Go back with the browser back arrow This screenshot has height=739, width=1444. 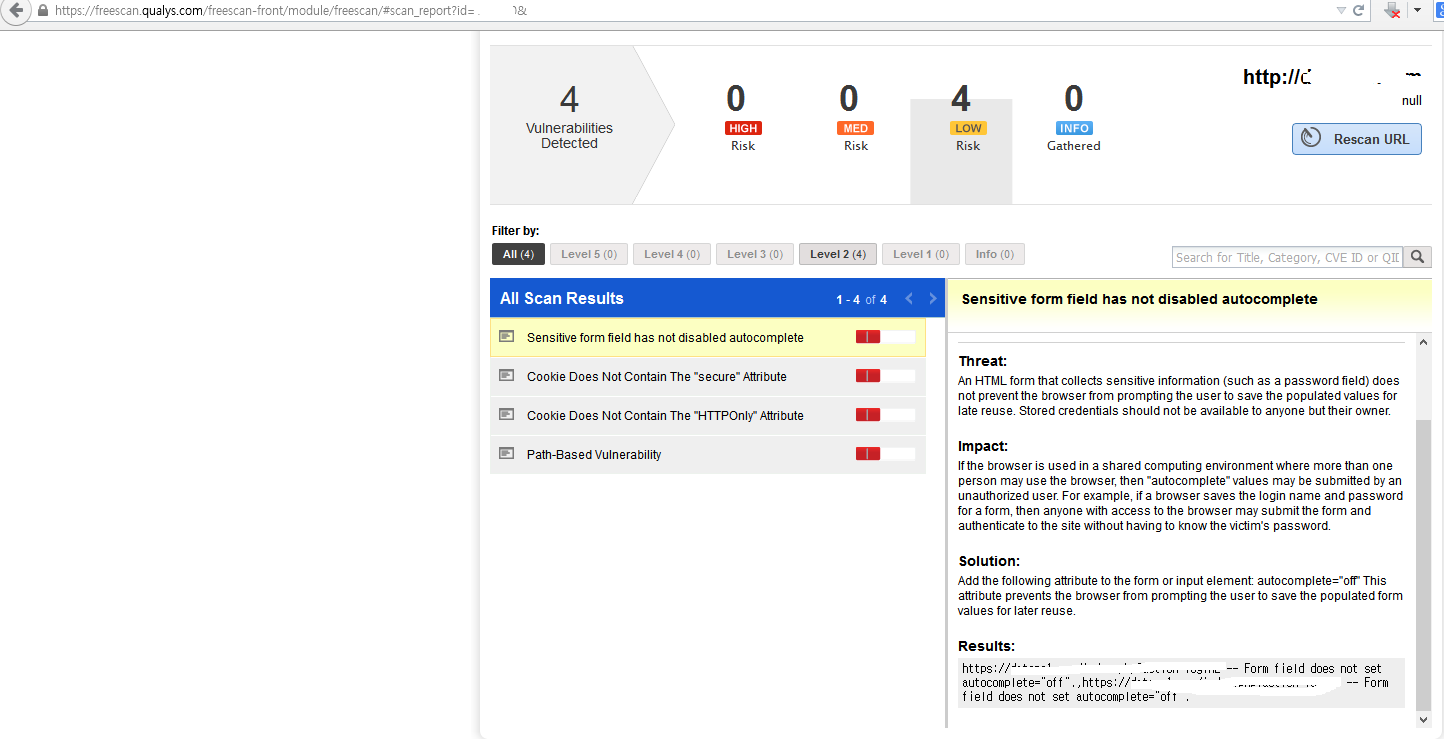tap(16, 10)
